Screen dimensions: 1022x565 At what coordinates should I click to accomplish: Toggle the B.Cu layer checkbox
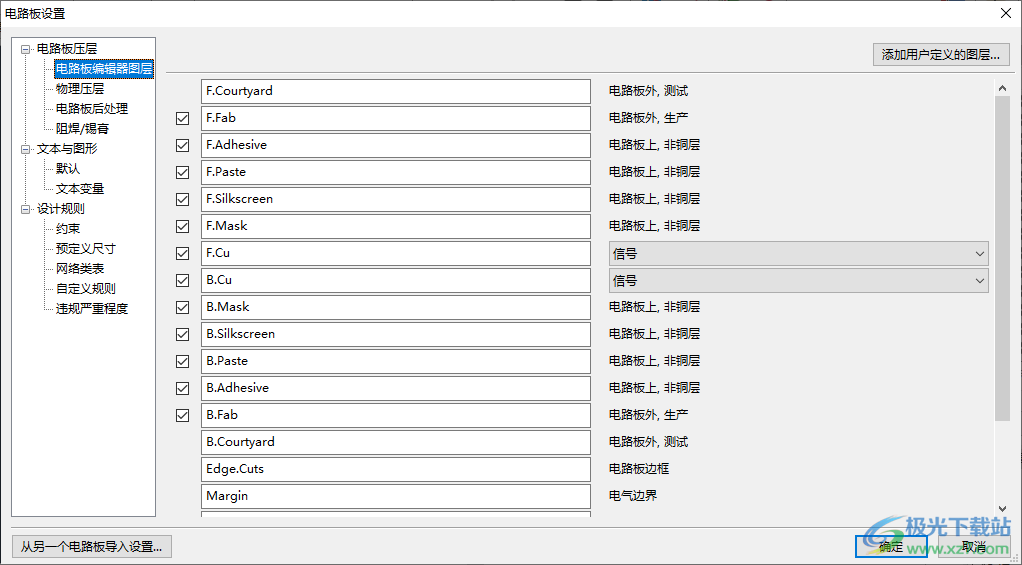[x=182, y=281]
